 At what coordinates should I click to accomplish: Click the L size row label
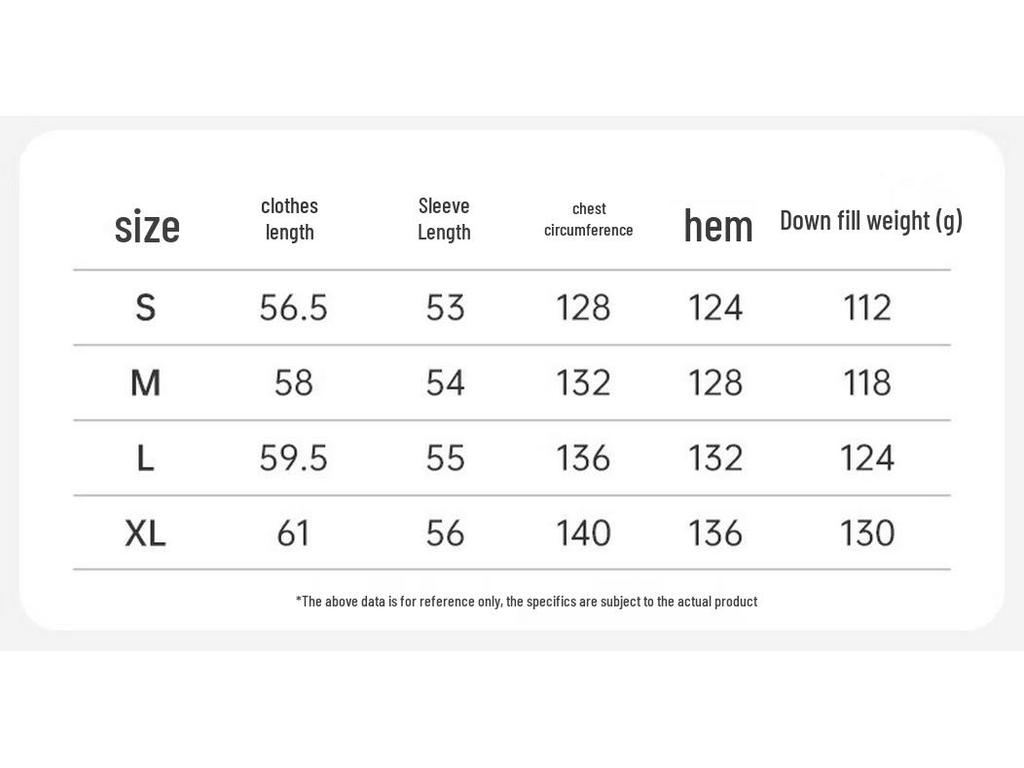click(146, 458)
